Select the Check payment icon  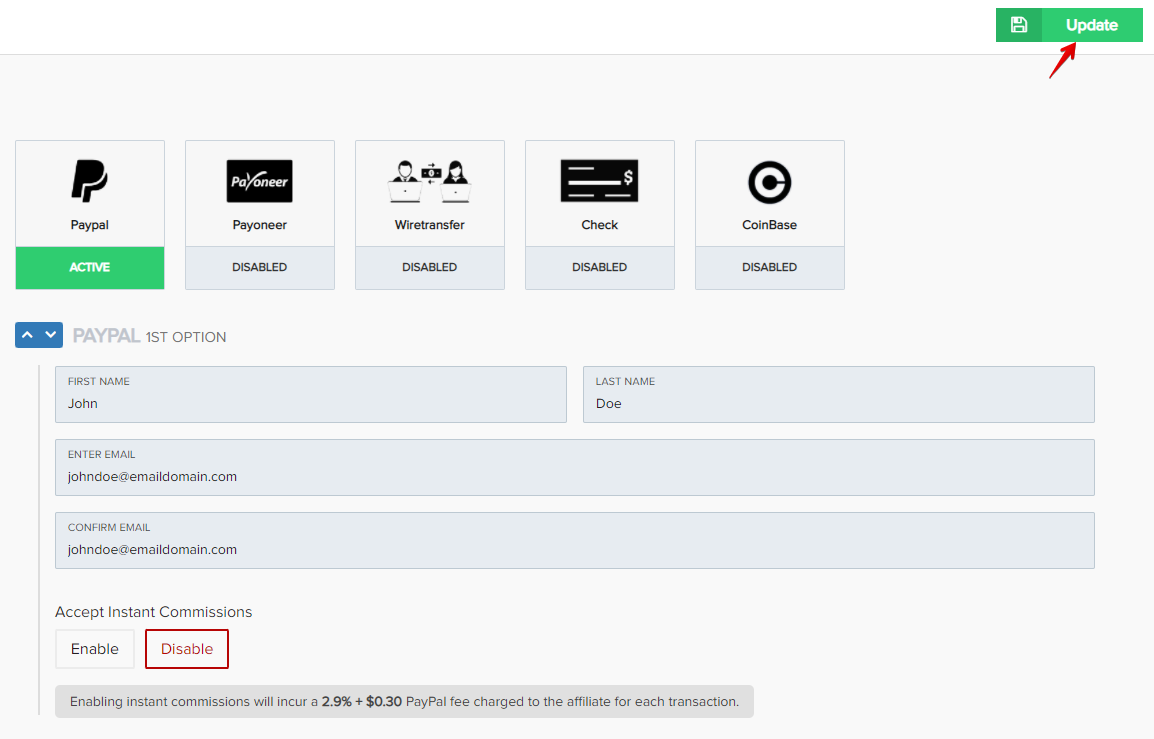[599, 182]
